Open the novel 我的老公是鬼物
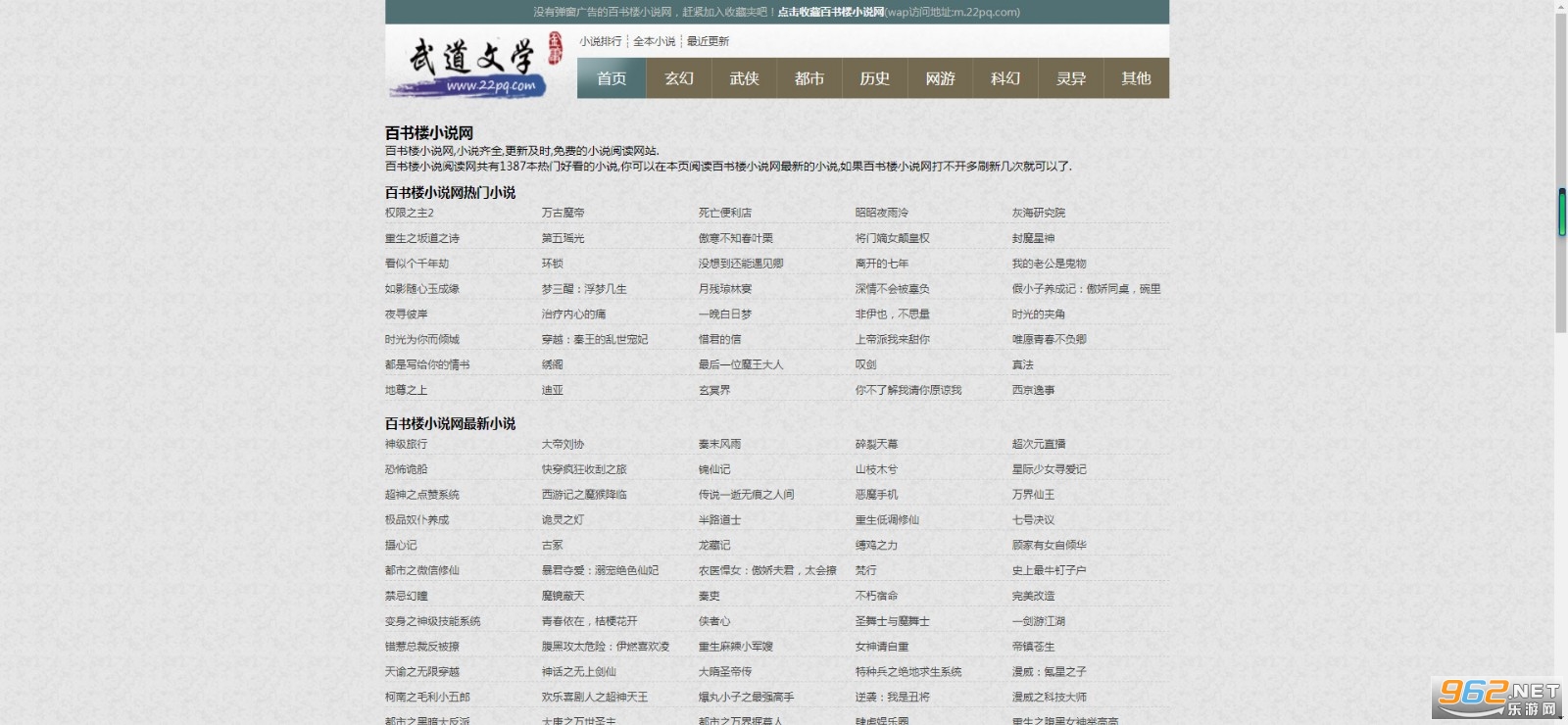The height and width of the screenshot is (725, 1568). [x=1050, y=264]
